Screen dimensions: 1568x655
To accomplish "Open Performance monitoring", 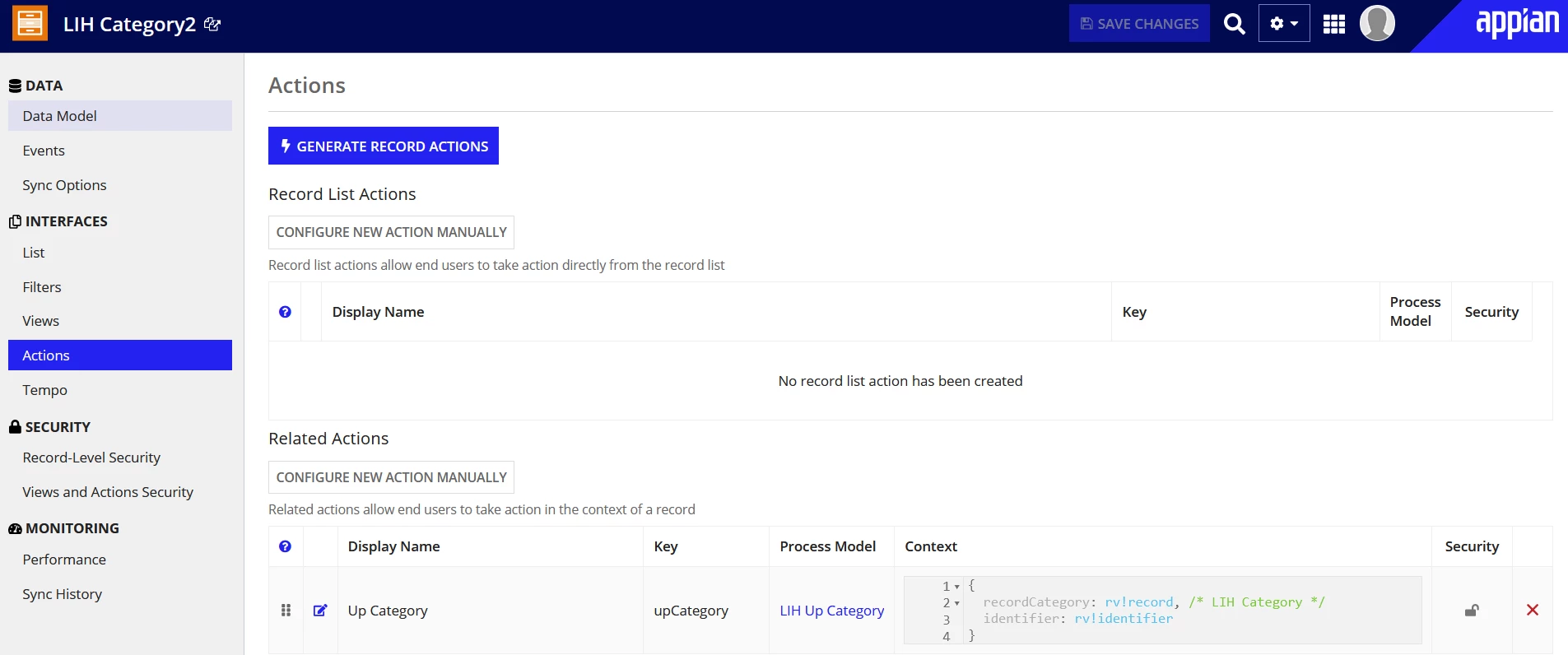I will click(x=120, y=560).
